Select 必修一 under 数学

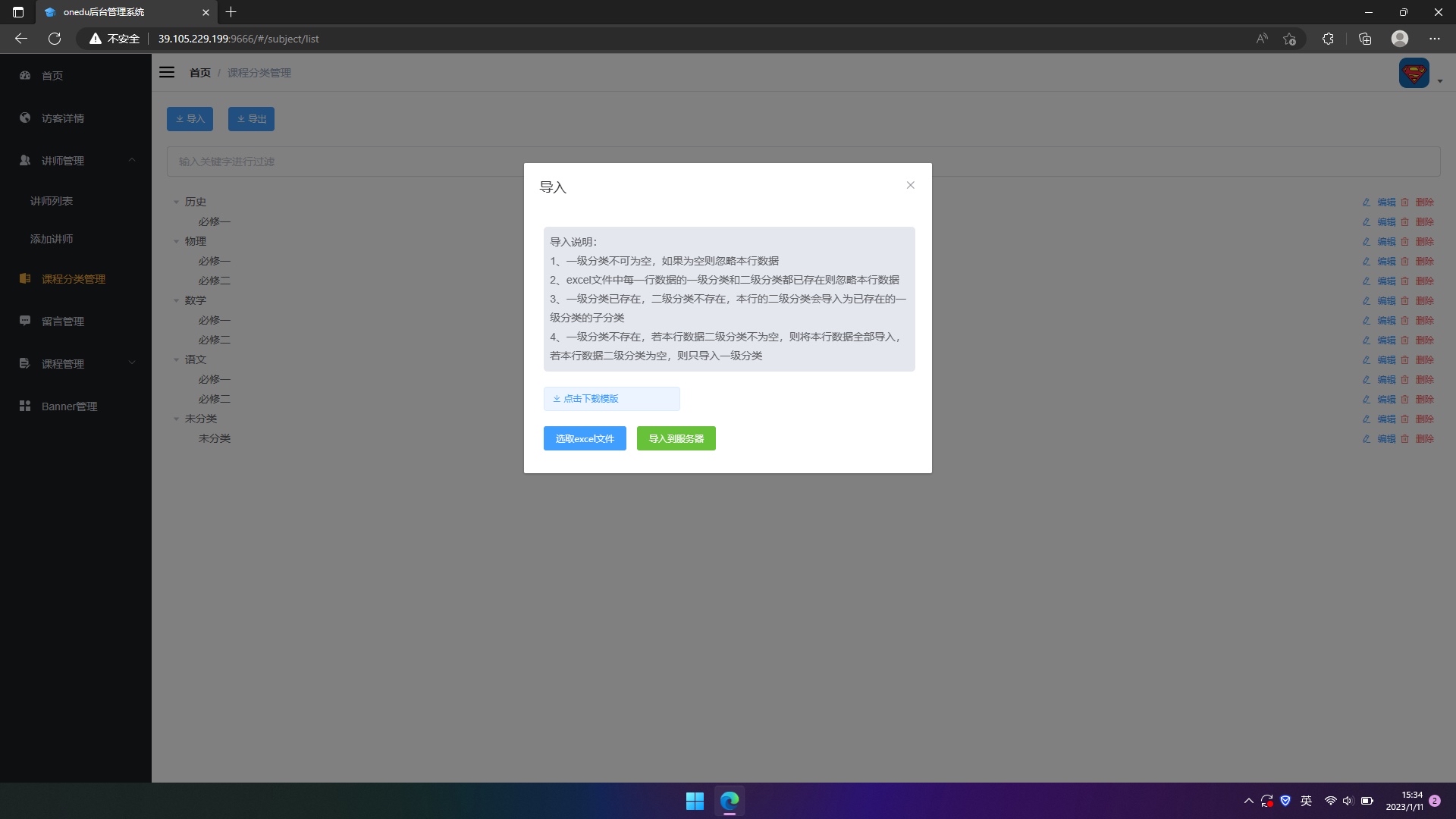coord(215,320)
